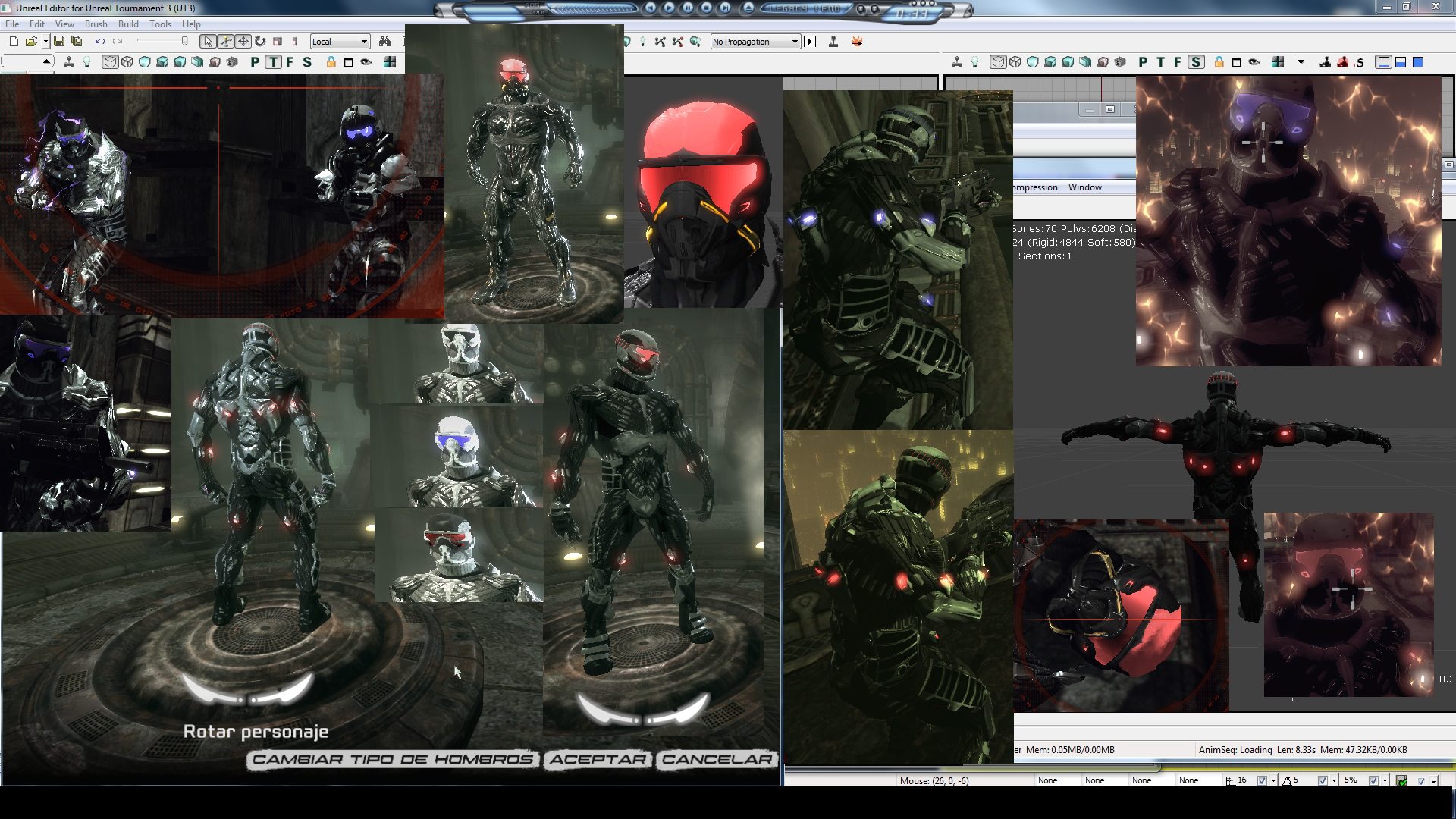Toggle lock icon in left viewport toolbar
Viewport: 1456px width, 819px height.
[331, 62]
